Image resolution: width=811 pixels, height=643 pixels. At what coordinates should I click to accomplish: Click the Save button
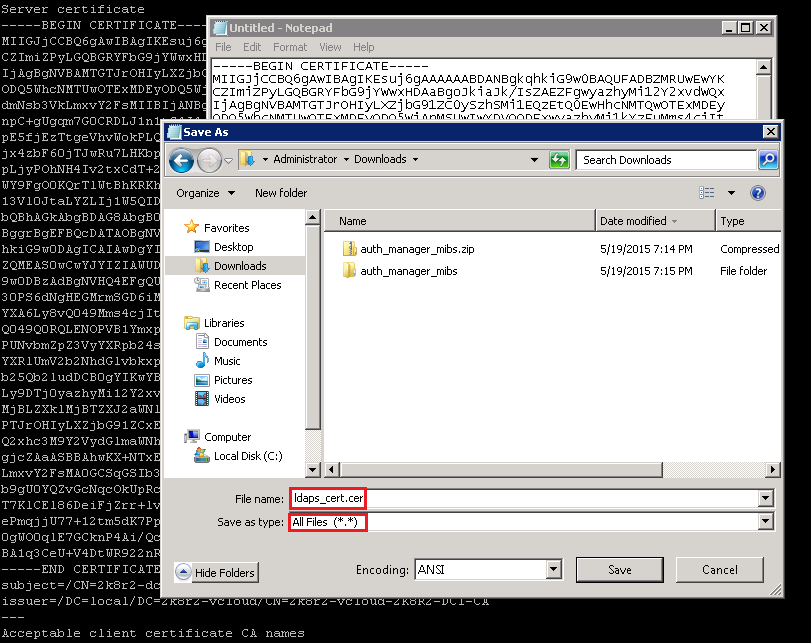(x=619, y=570)
